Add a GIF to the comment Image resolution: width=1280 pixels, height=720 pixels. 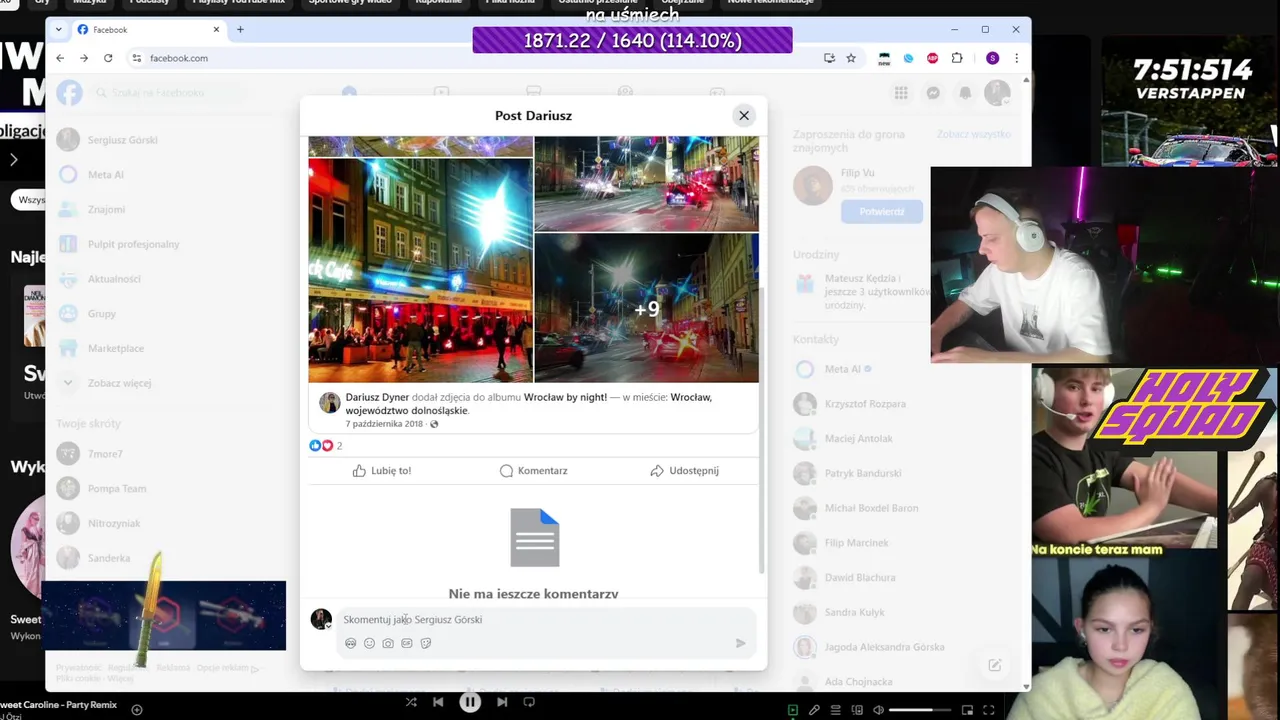(406, 643)
